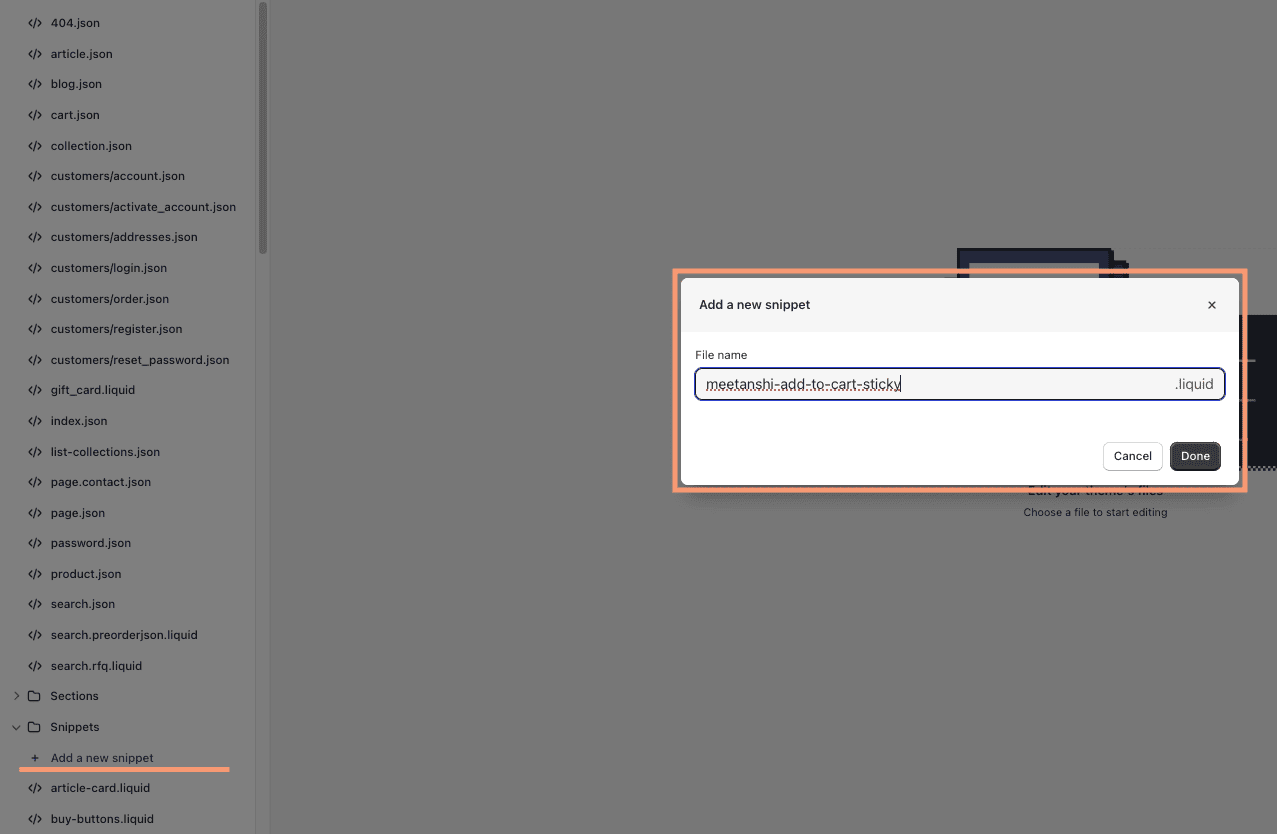Viewport: 1277px width, 834px height.
Task: Click the code icon beside article.json
Action: [35, 53]
